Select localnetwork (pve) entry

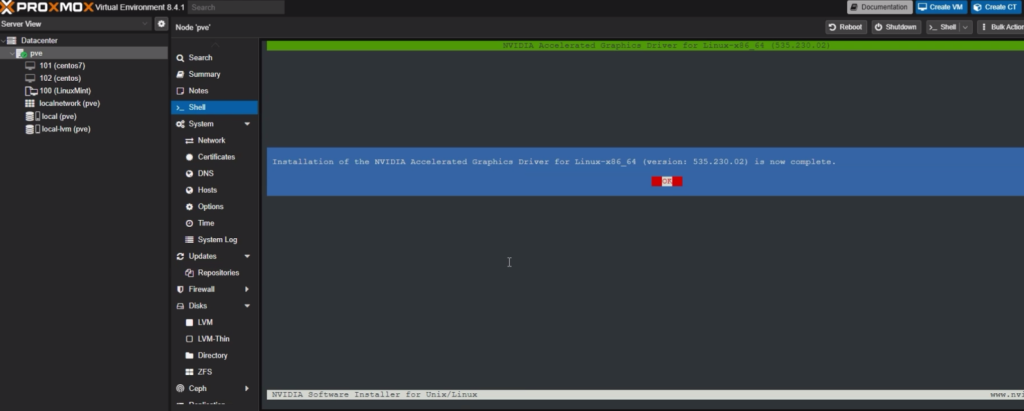coord(69,103)
